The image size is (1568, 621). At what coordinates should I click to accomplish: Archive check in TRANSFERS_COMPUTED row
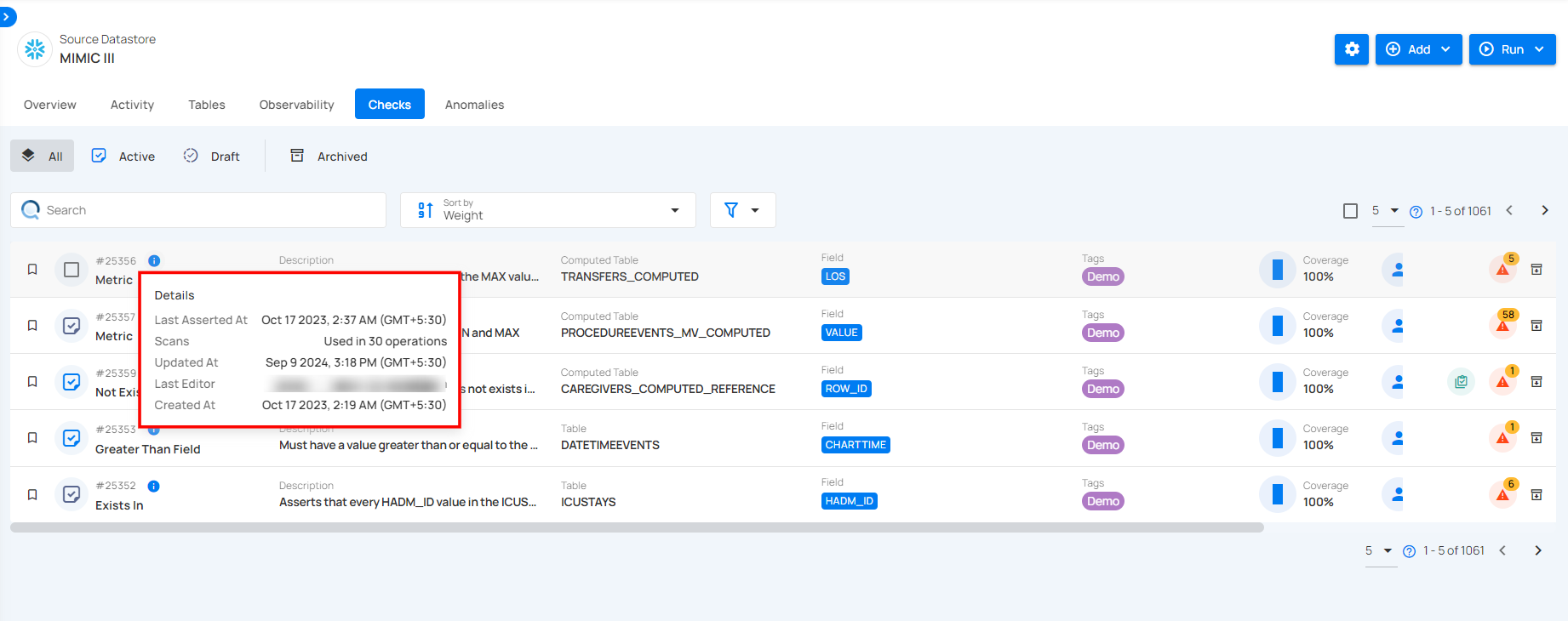[1537, 270]
